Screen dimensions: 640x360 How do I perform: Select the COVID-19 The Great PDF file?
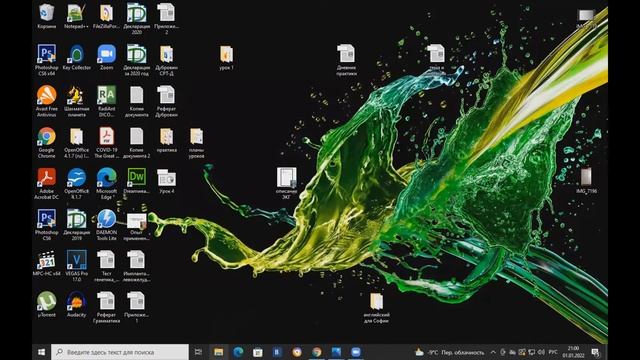tap(107, 142)
